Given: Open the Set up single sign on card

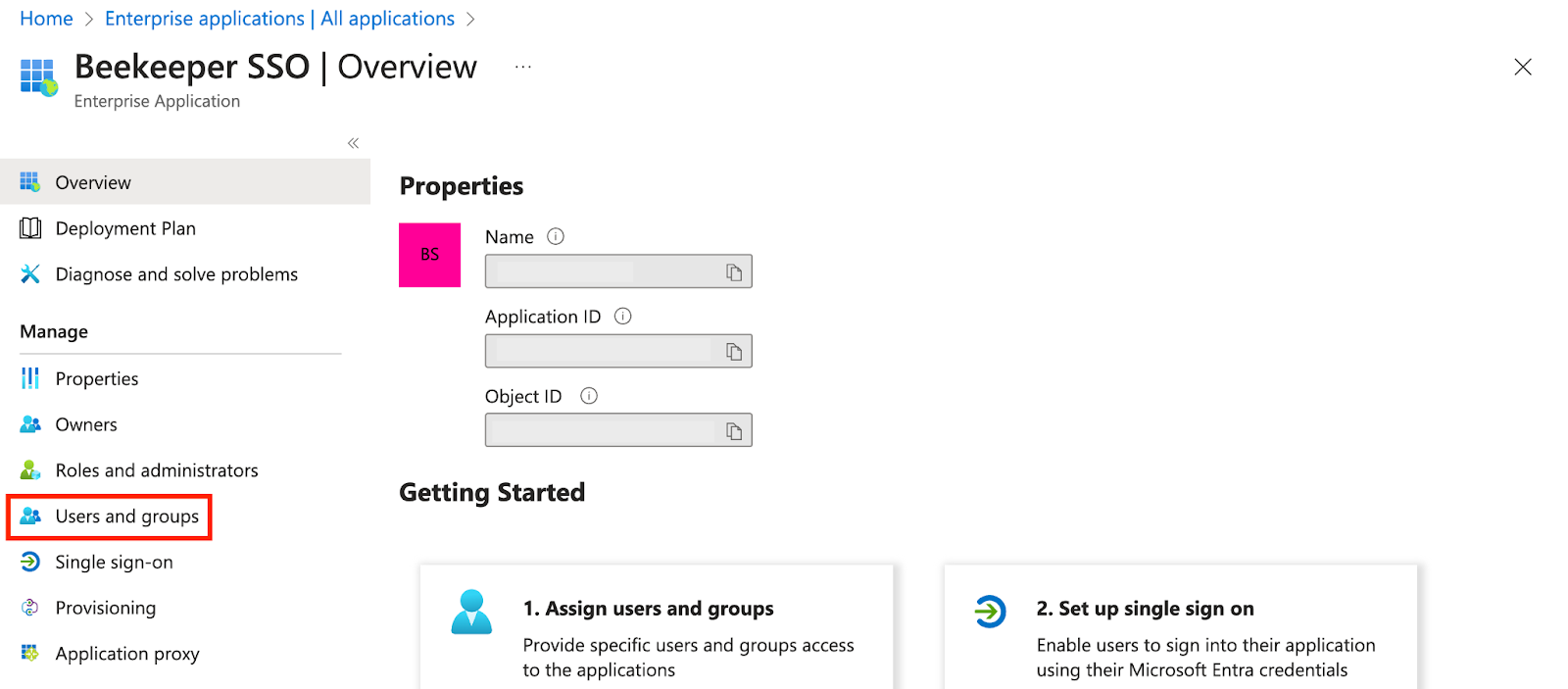Looking at the screenshot, I should pyautogui.click(x=1181, y=627).
